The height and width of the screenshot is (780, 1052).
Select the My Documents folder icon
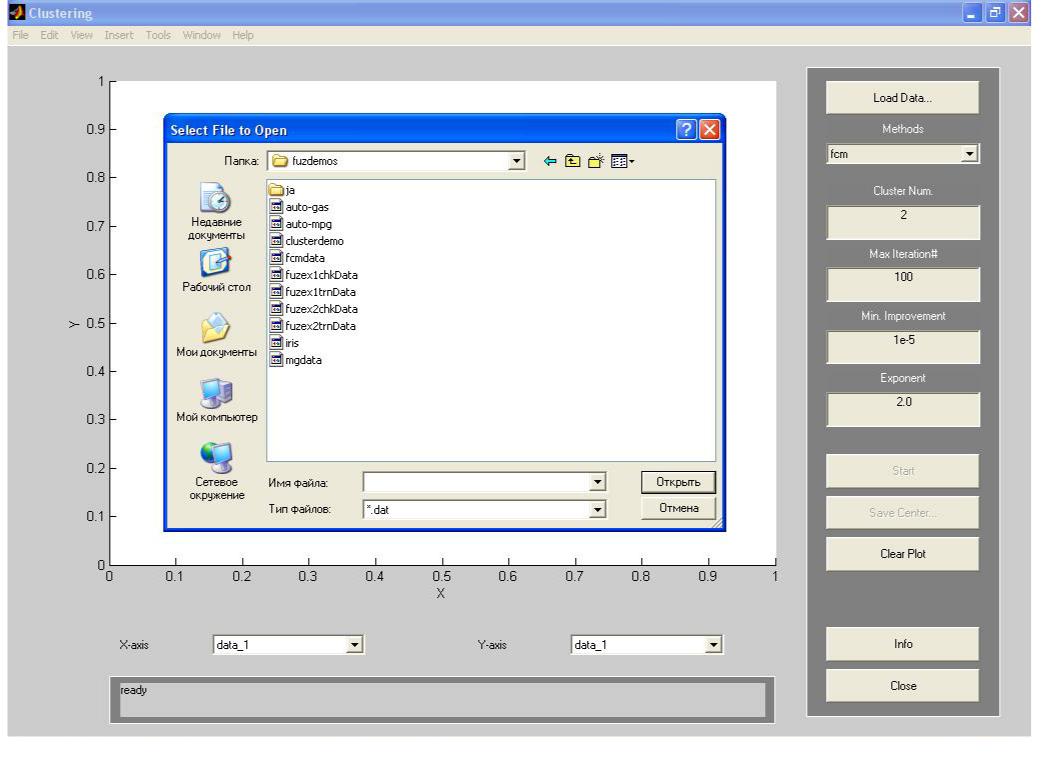click(215, 328)
